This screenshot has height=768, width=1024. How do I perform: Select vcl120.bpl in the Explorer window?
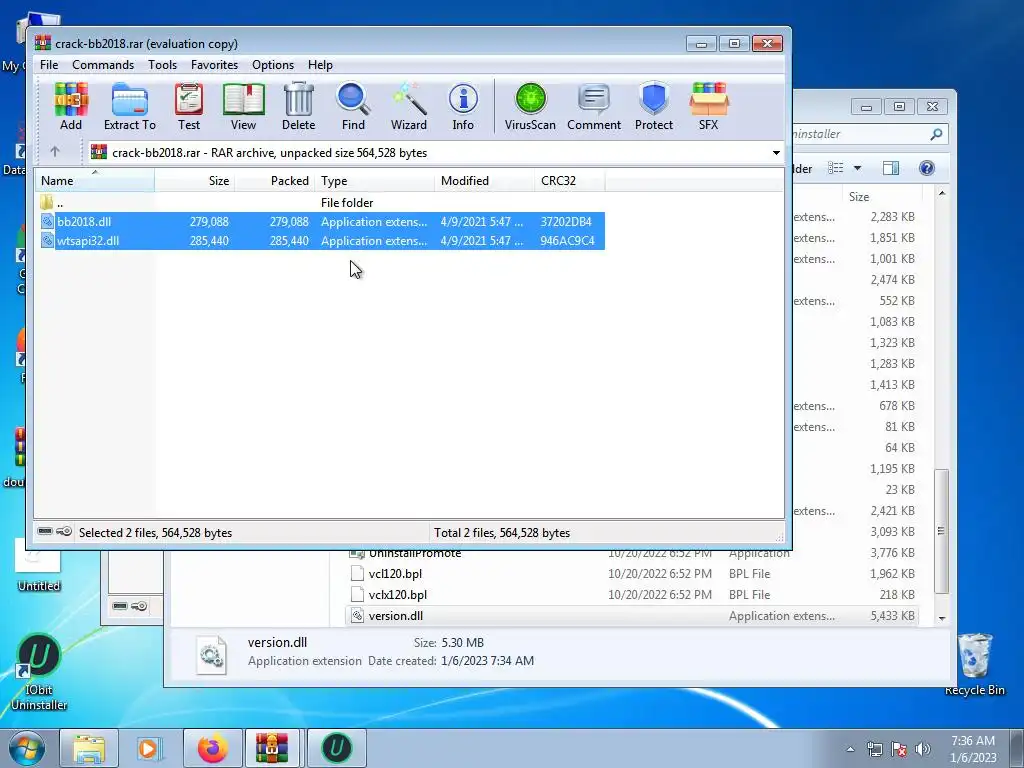[394, 573]
